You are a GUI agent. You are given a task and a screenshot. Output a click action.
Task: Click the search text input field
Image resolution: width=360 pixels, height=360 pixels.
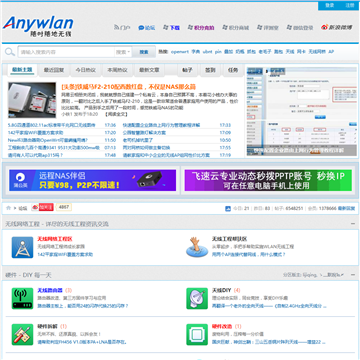coord(66,52)
